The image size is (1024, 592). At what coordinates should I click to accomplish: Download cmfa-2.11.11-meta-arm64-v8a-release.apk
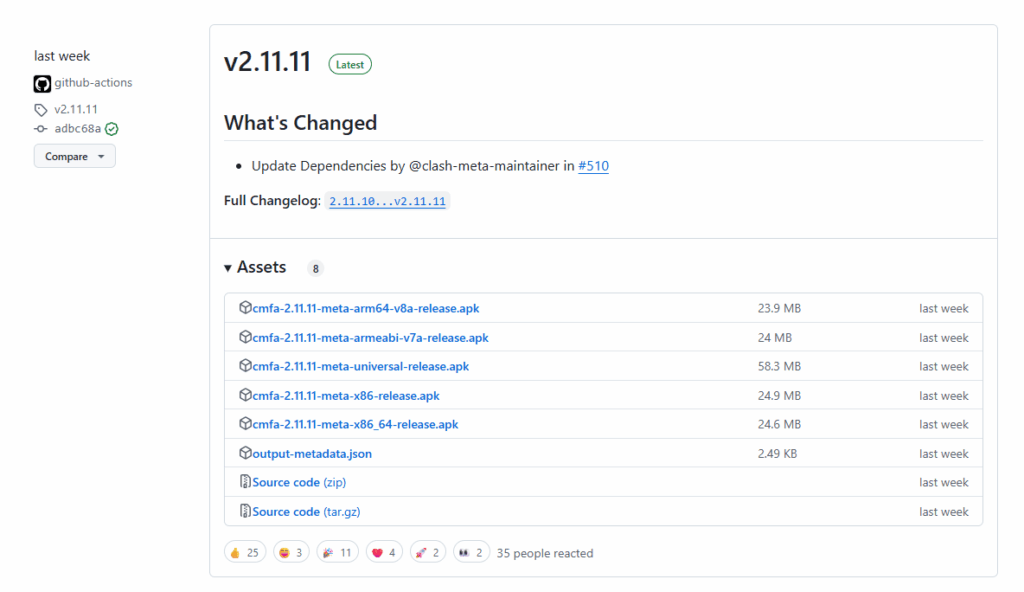[x=366, y=308]
